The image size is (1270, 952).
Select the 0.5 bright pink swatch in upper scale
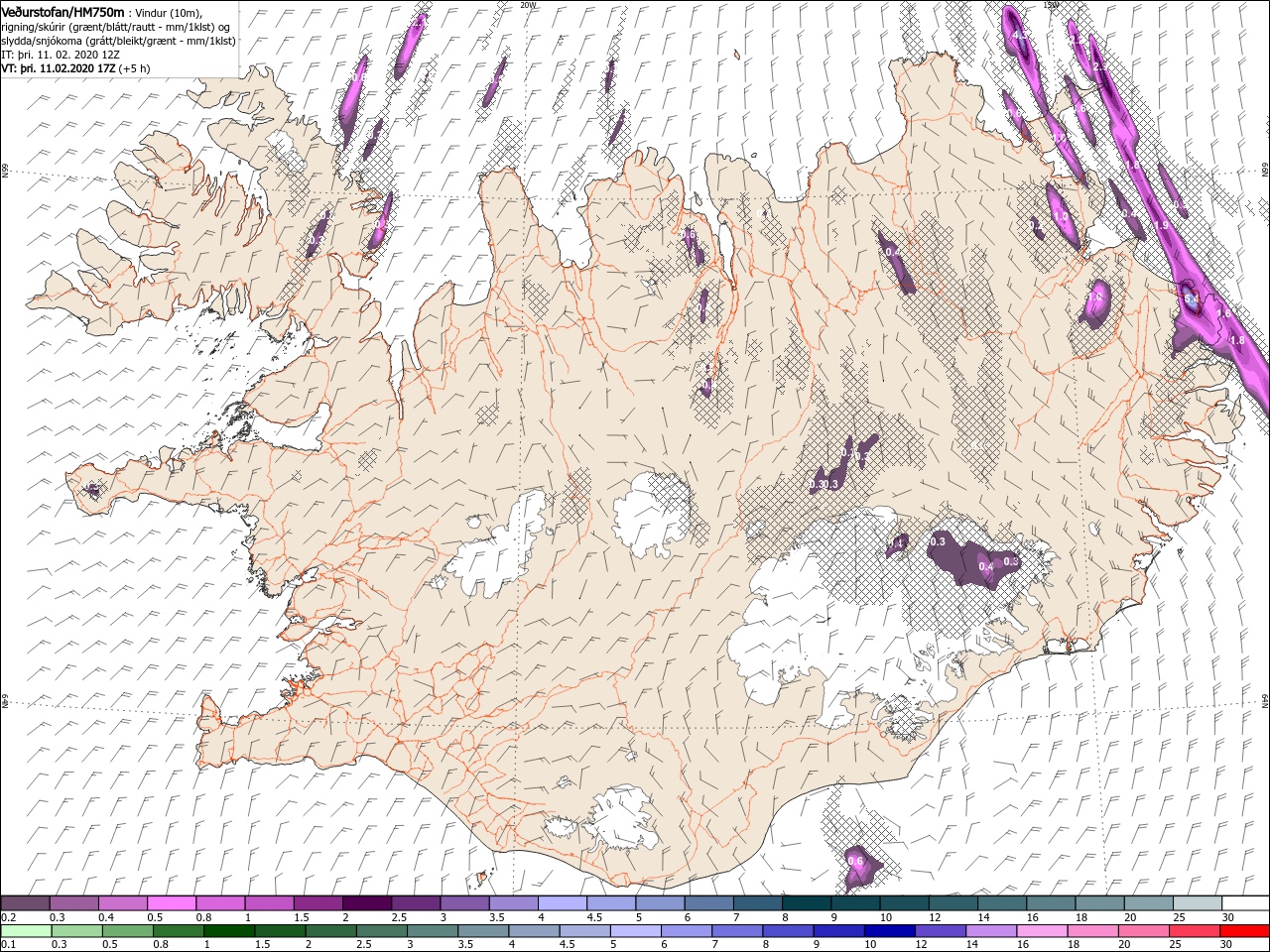171,903
